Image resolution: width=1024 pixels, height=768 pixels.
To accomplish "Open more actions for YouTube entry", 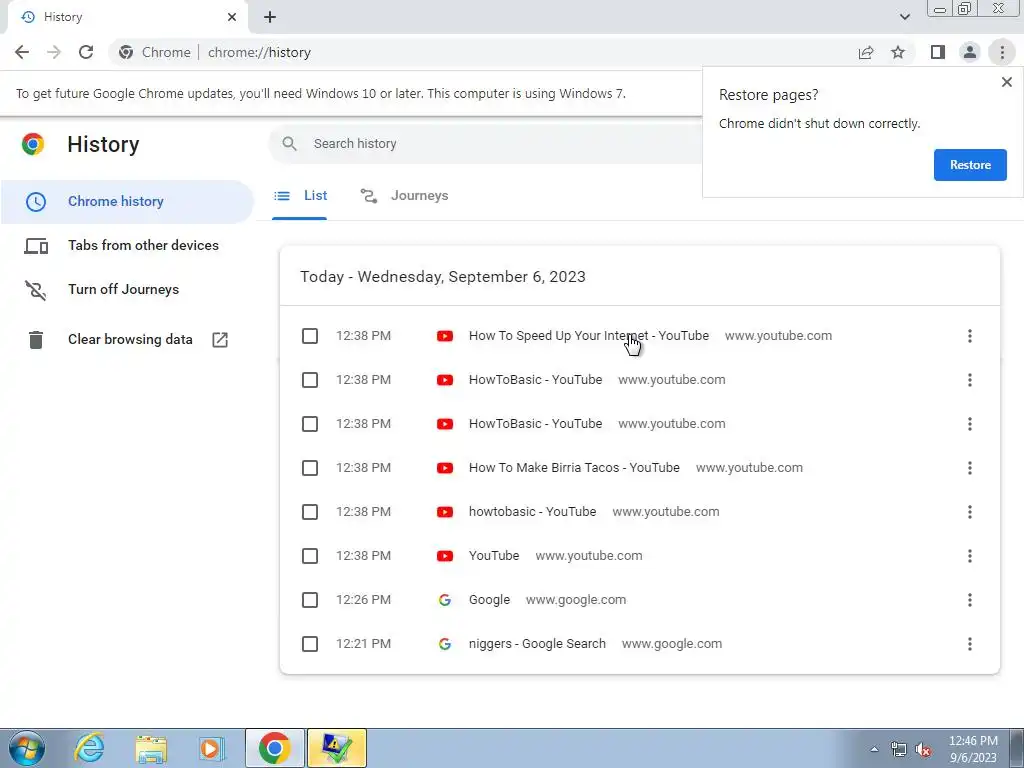I will [969, 556].
